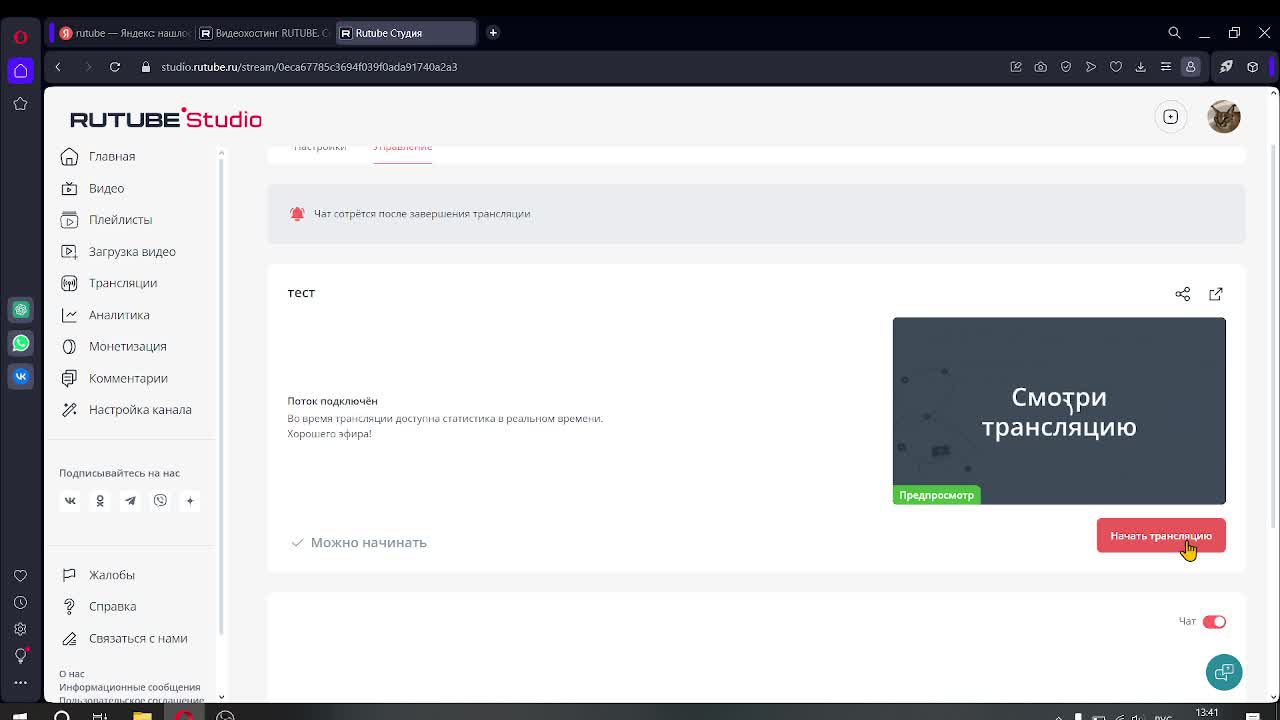Click the О нас footer link
Viewport: 1280px width, 720px height.
coord(72,674)
